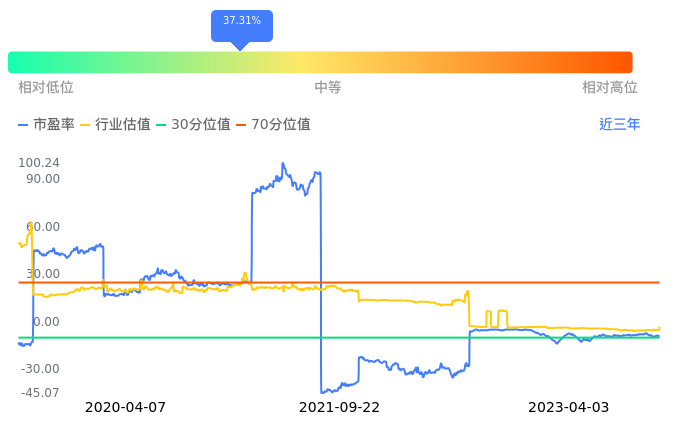This screenshot has width=686, height=442.
Task: Click the -30.00 y-axis label
Action: (x=40, y=369)
